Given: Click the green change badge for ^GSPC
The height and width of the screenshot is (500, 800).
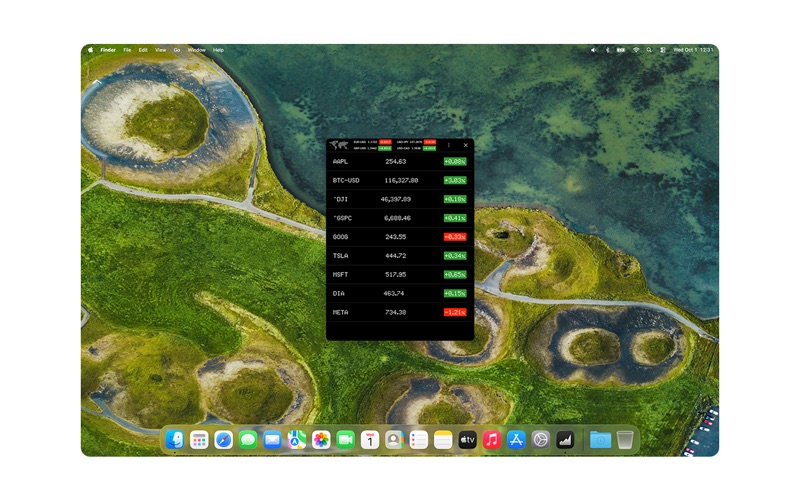Looking at the screenshot, I should click(x=455, y=218).
